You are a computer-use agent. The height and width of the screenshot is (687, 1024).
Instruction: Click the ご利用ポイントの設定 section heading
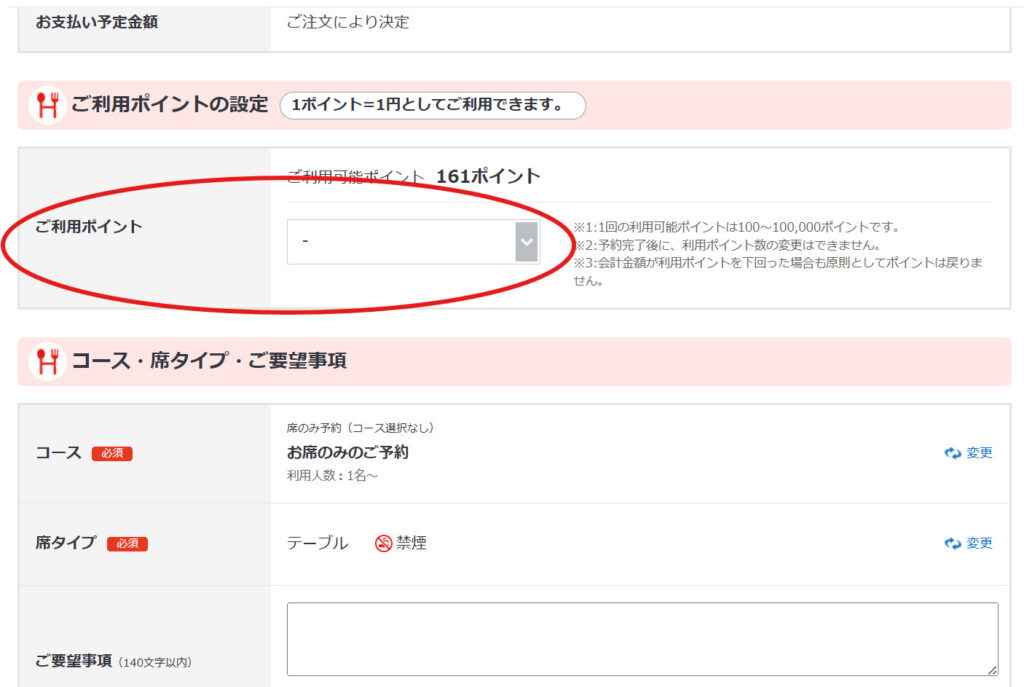point(169,105)
